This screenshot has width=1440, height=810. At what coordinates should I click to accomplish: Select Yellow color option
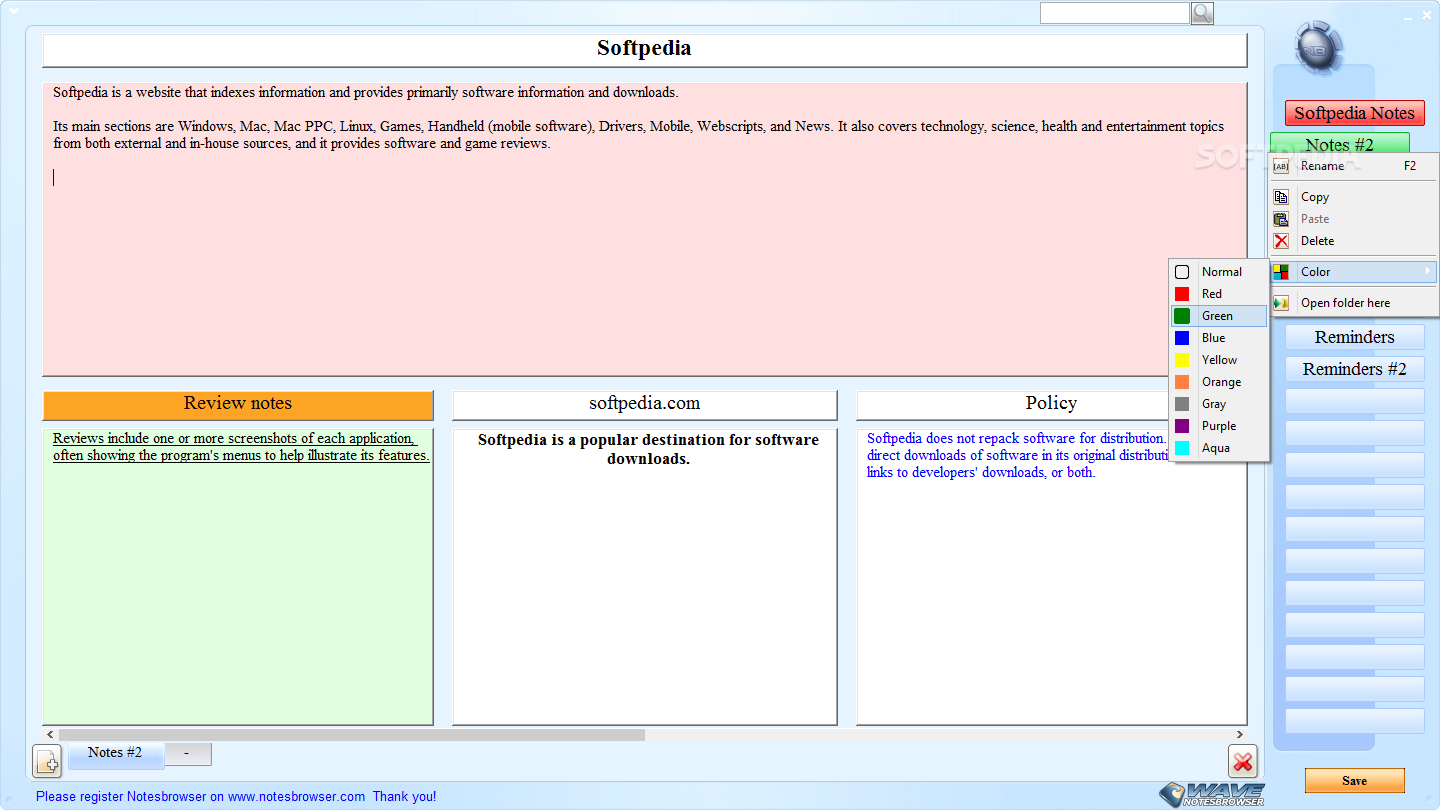click(1219, 360)
